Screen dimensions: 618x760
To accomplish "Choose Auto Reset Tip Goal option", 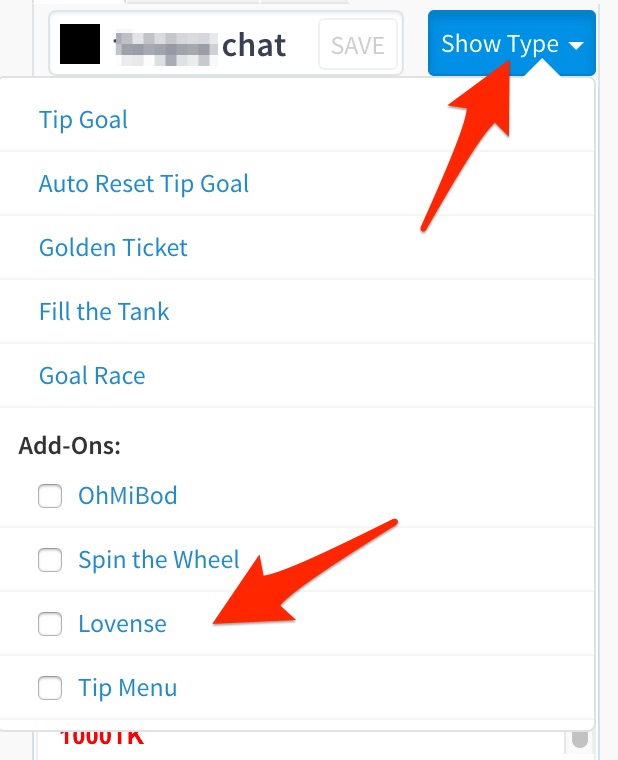I will pyautogui.click(x=144, y=184).
